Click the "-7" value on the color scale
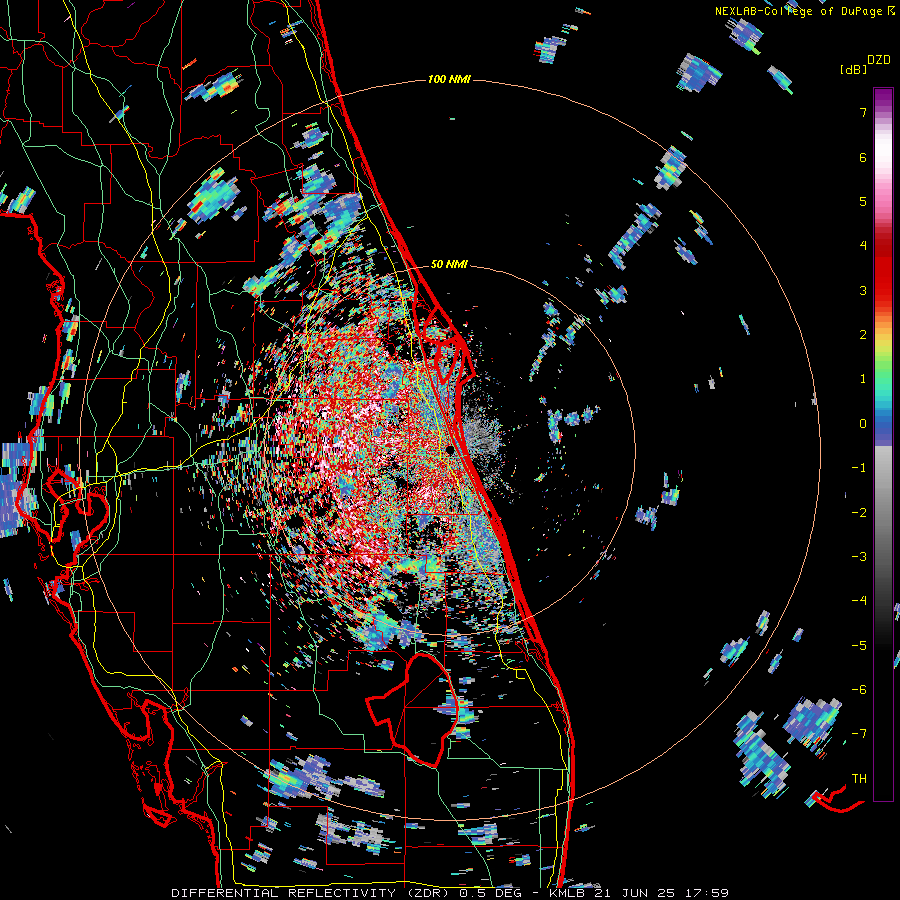 click(x=859, y=734)
